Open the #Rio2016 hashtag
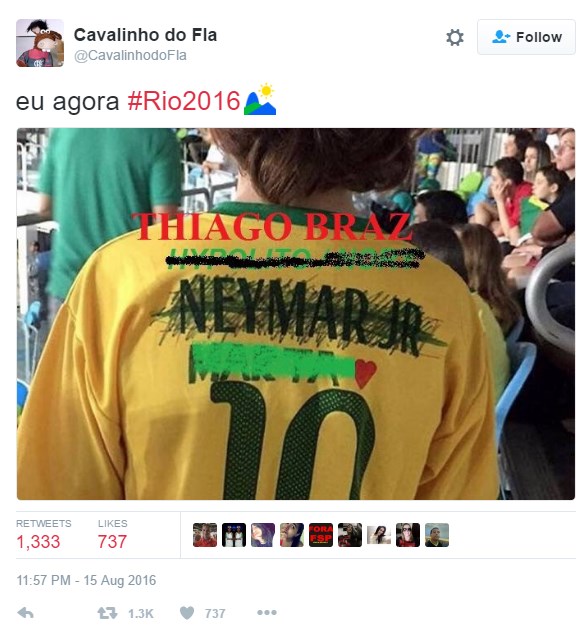 pyautogui.click(x=184, y=101)
